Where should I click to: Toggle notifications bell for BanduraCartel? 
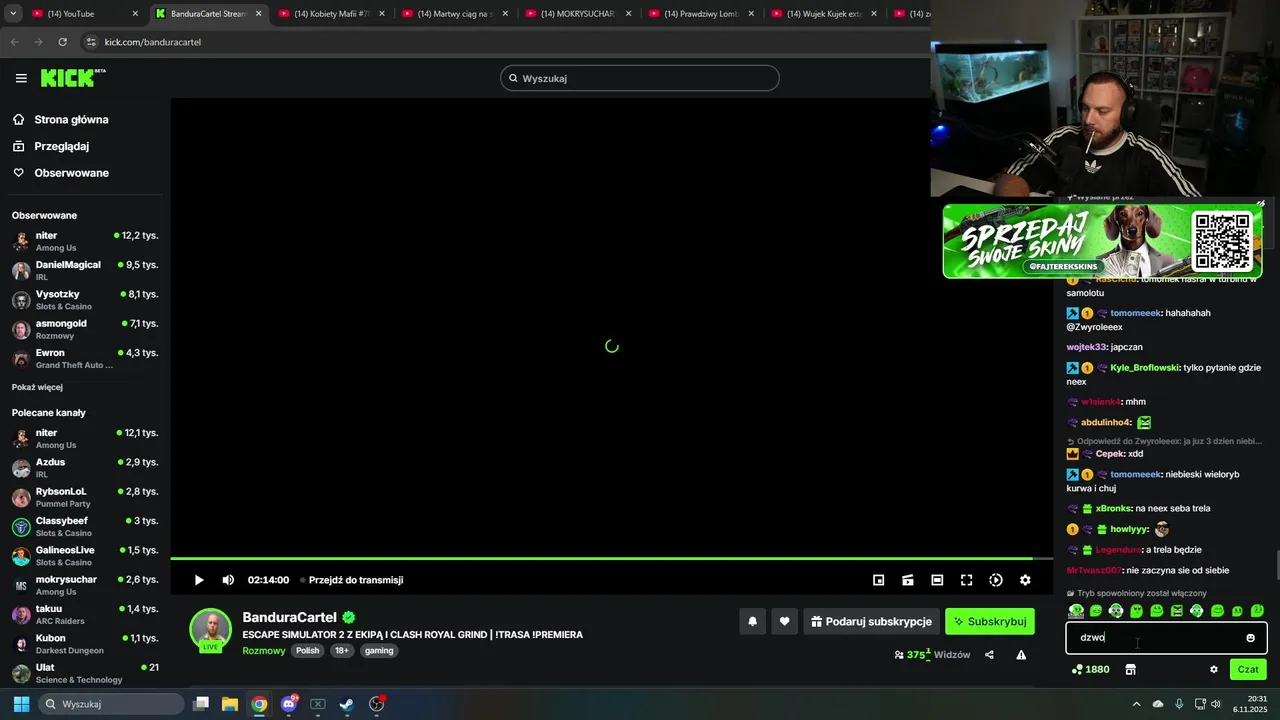pyautogui.click(x=752, y=621)
